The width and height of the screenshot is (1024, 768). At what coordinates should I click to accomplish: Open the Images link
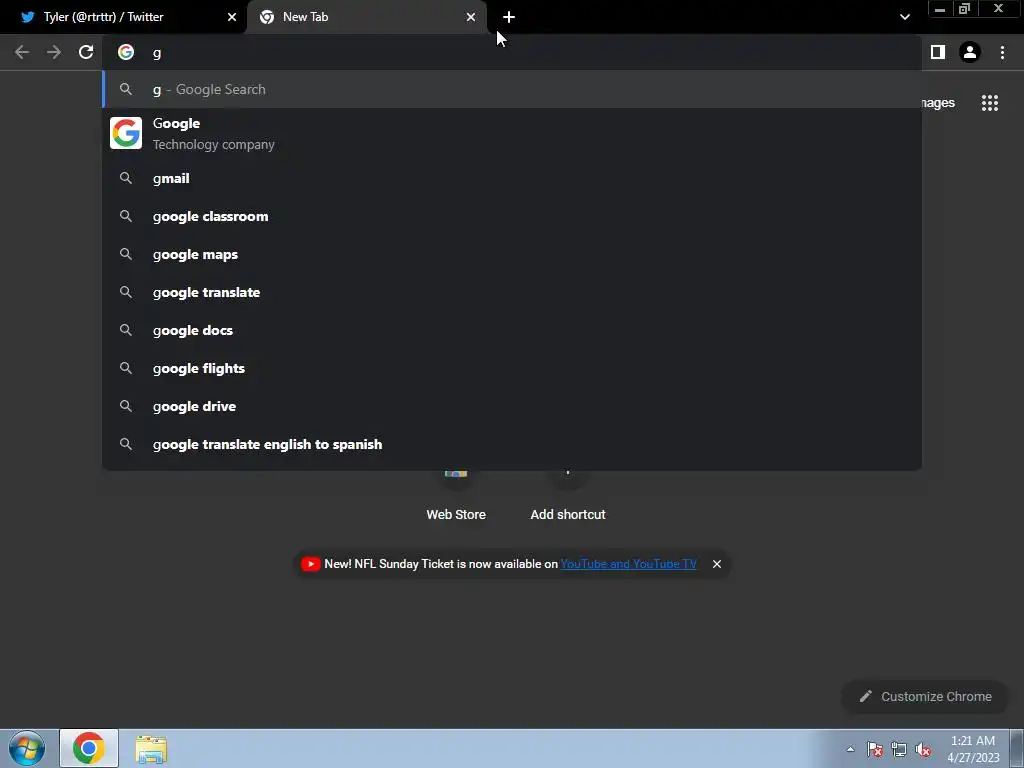938,103
